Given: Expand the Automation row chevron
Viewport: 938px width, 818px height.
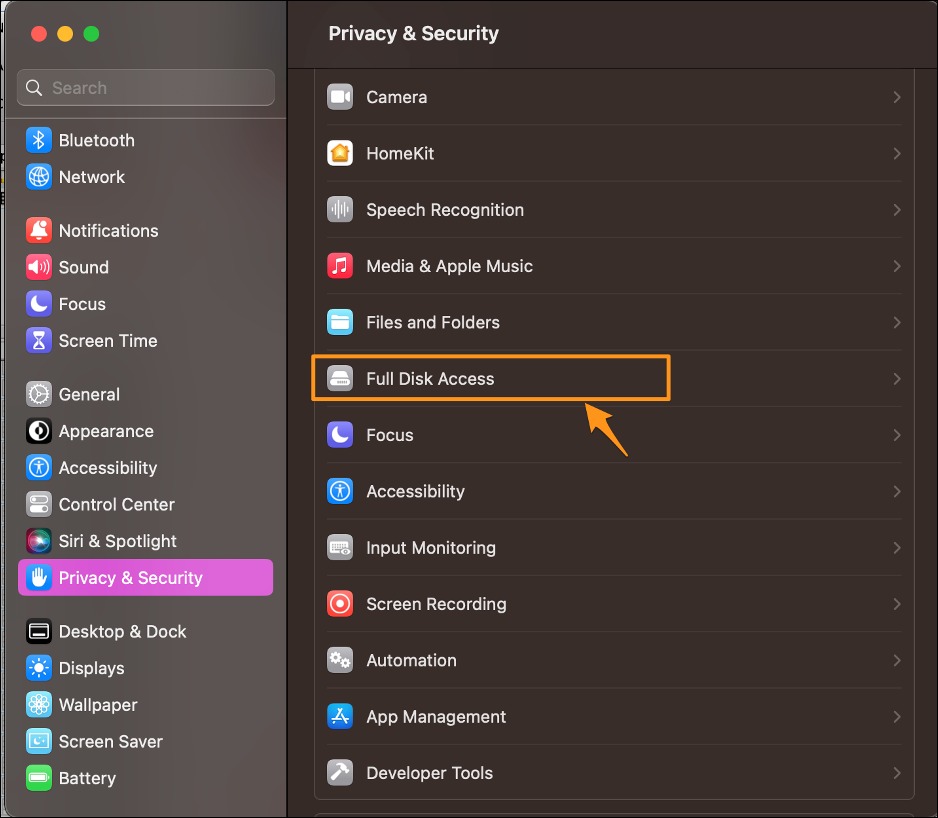Looking at the screenshot, I should click(897, 660).
